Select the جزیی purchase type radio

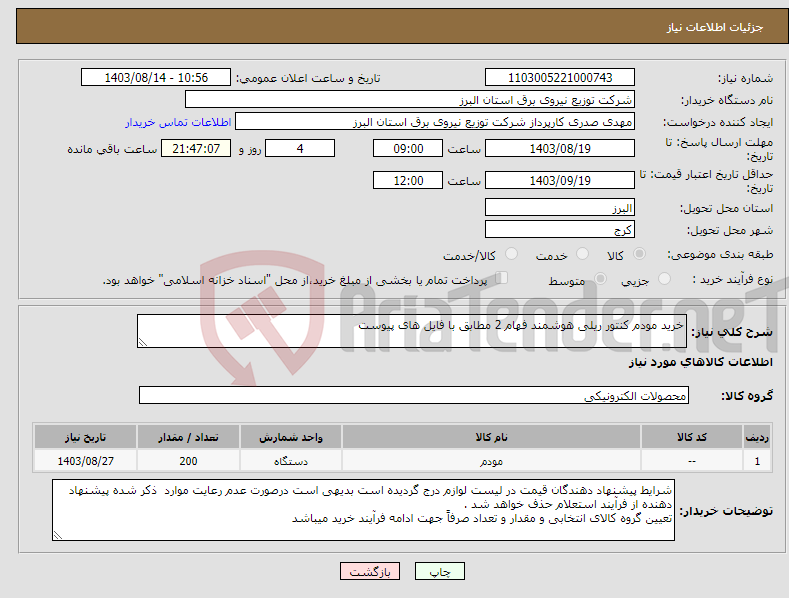point(664,279)
